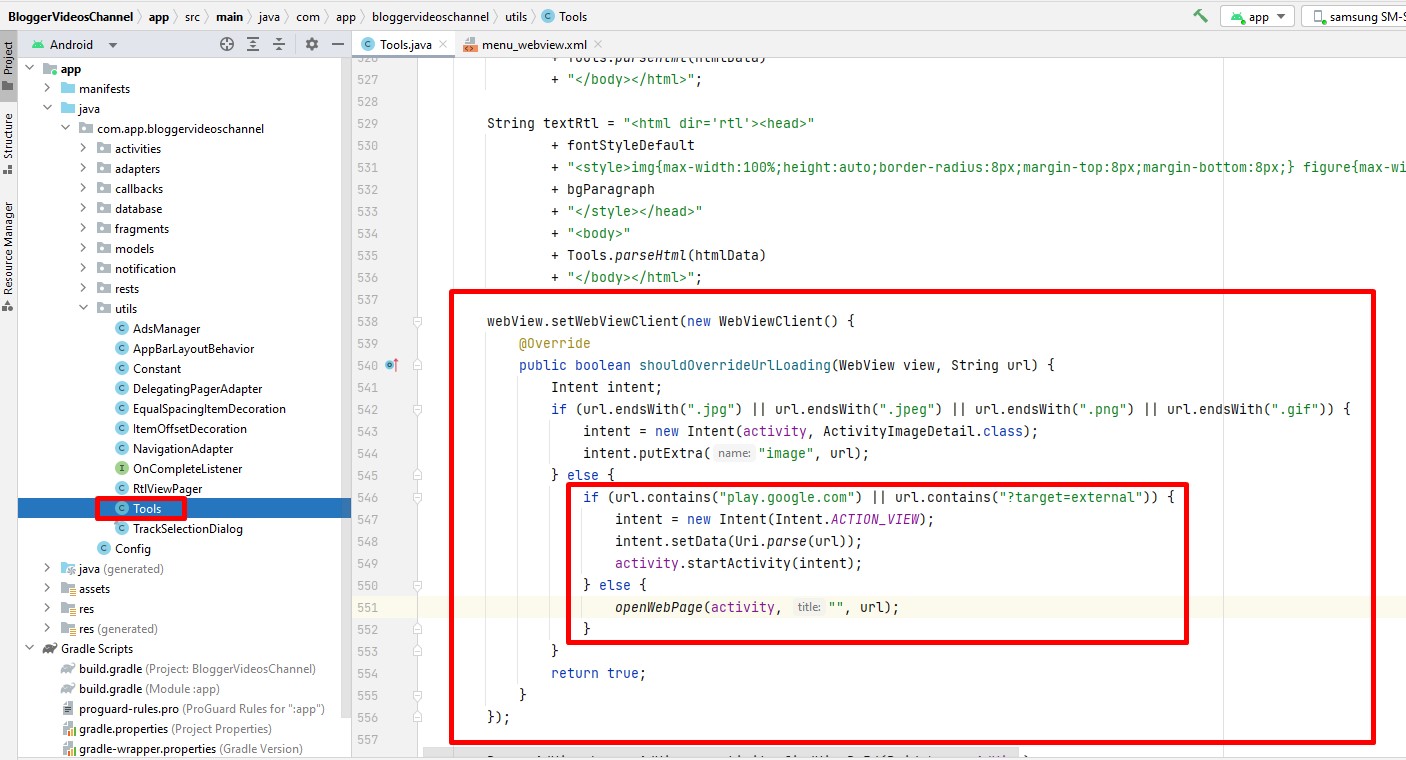This screenshot has width=1406, height=760.
Task: Open Project panel gear options
Action: click(x=311, y=45)
